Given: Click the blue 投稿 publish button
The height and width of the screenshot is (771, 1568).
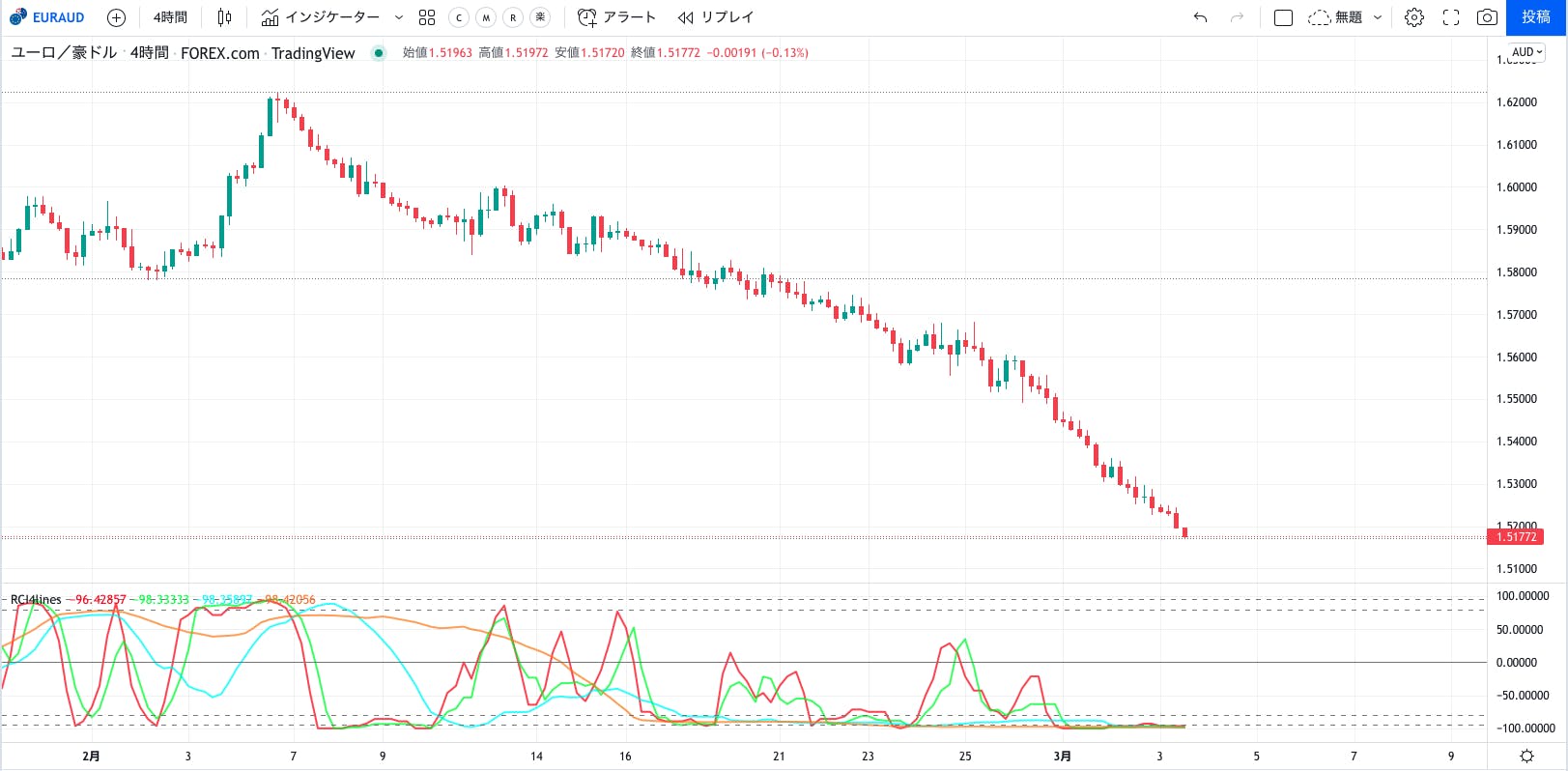Looking at the screenshot, I should 1535,17.
